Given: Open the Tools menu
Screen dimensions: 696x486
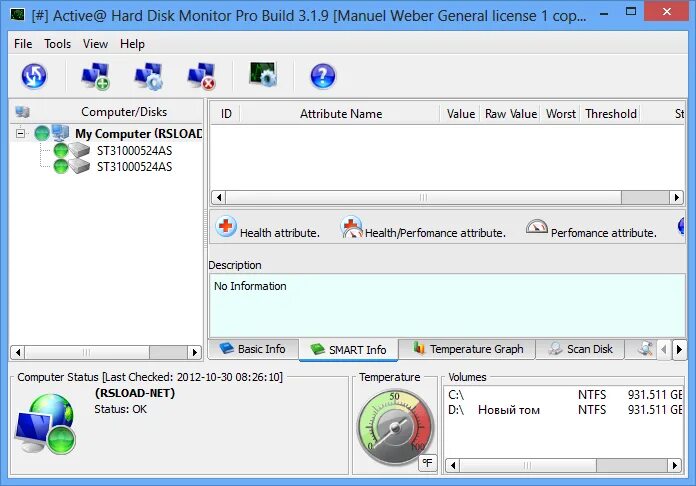Looking at the screenshot, I should click(57, 43).
